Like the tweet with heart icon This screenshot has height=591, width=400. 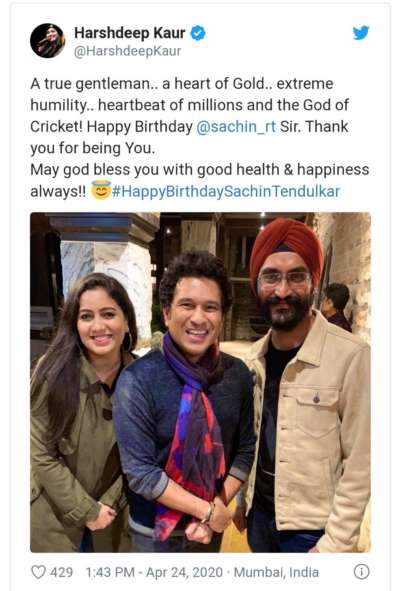point(38,572)
